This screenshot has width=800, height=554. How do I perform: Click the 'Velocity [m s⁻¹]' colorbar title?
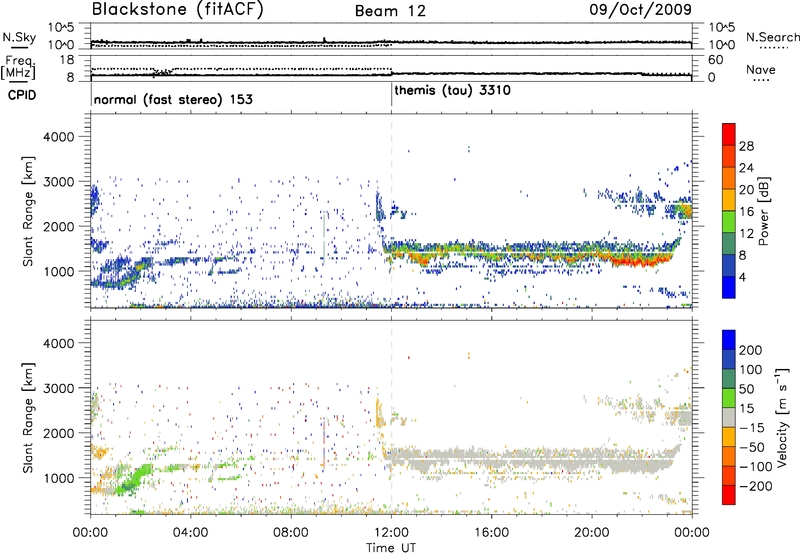[x=782, y=417]
